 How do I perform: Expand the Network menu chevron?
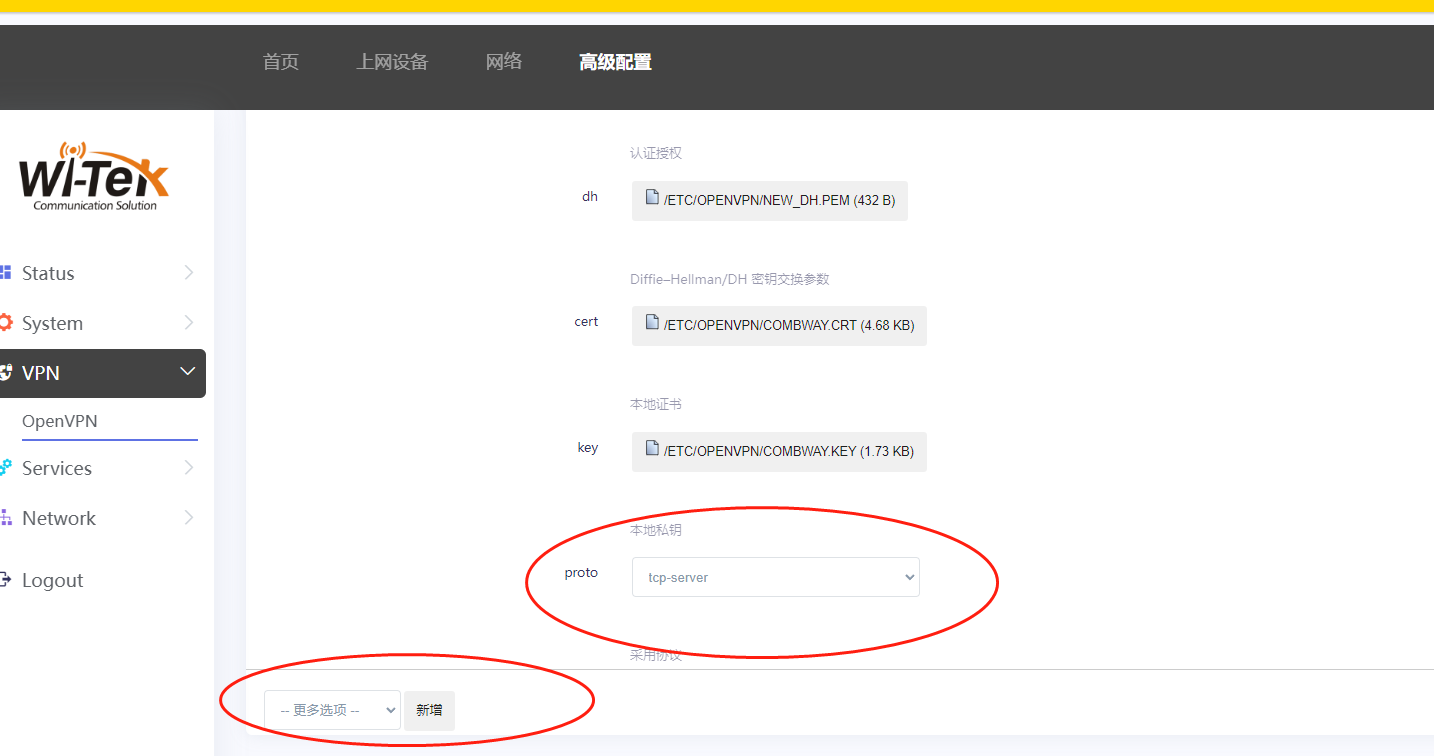188,518
